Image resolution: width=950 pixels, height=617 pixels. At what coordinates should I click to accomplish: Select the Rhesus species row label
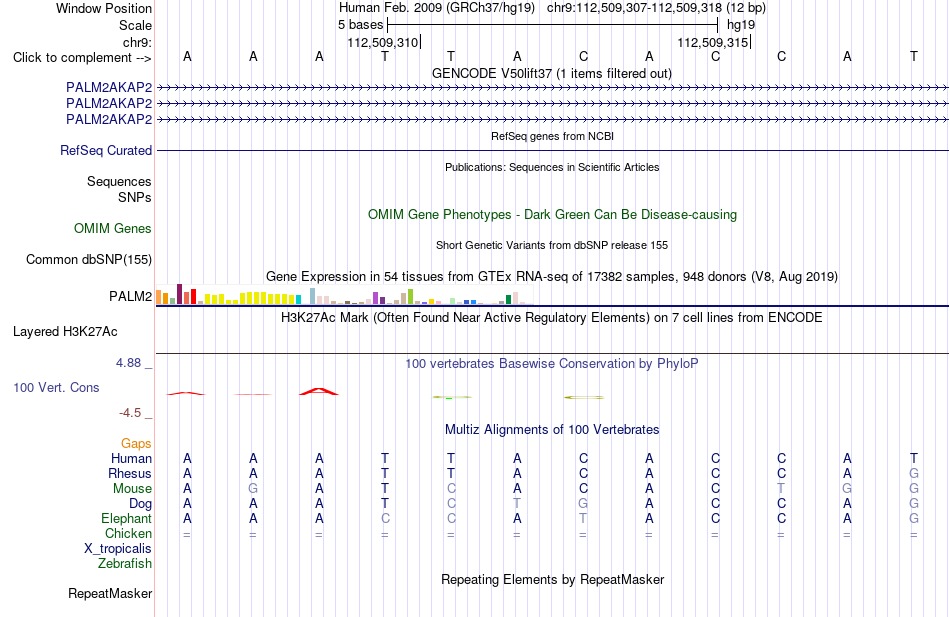[x=130, y=473]
